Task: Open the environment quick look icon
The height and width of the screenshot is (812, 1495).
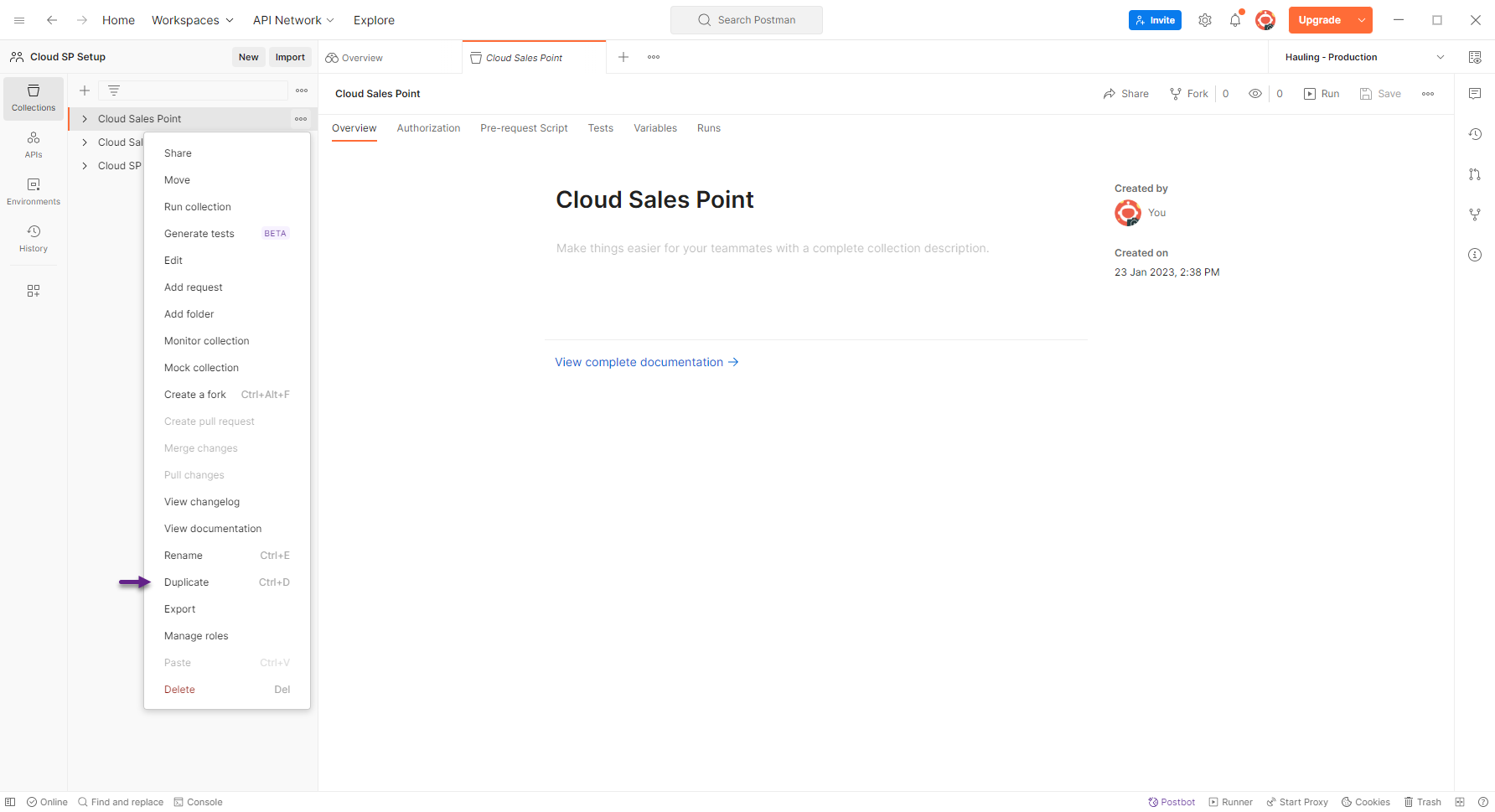Action: (1475, 57)
